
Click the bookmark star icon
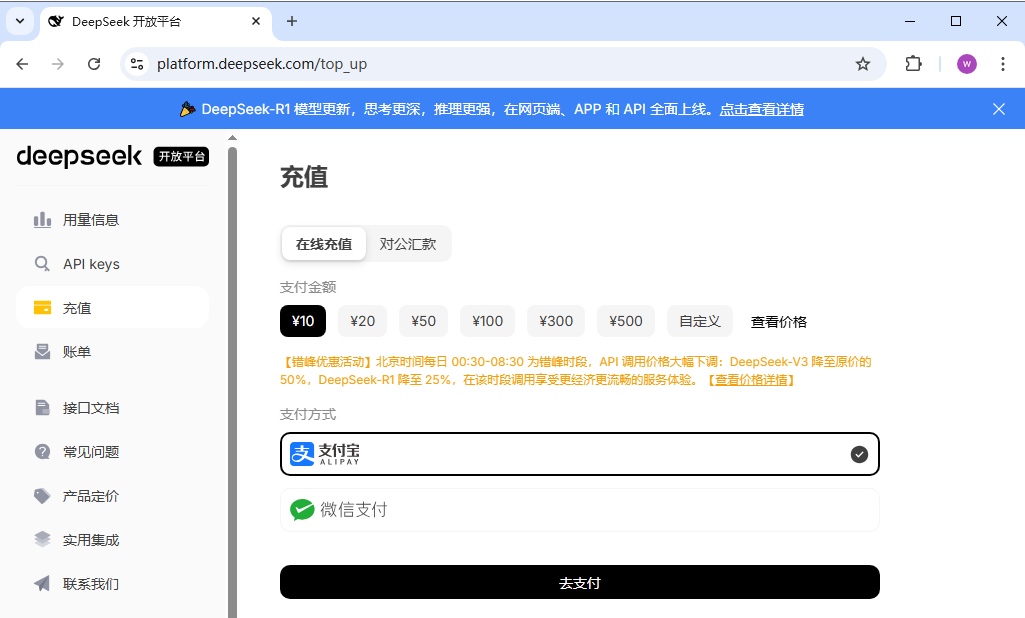863,64
